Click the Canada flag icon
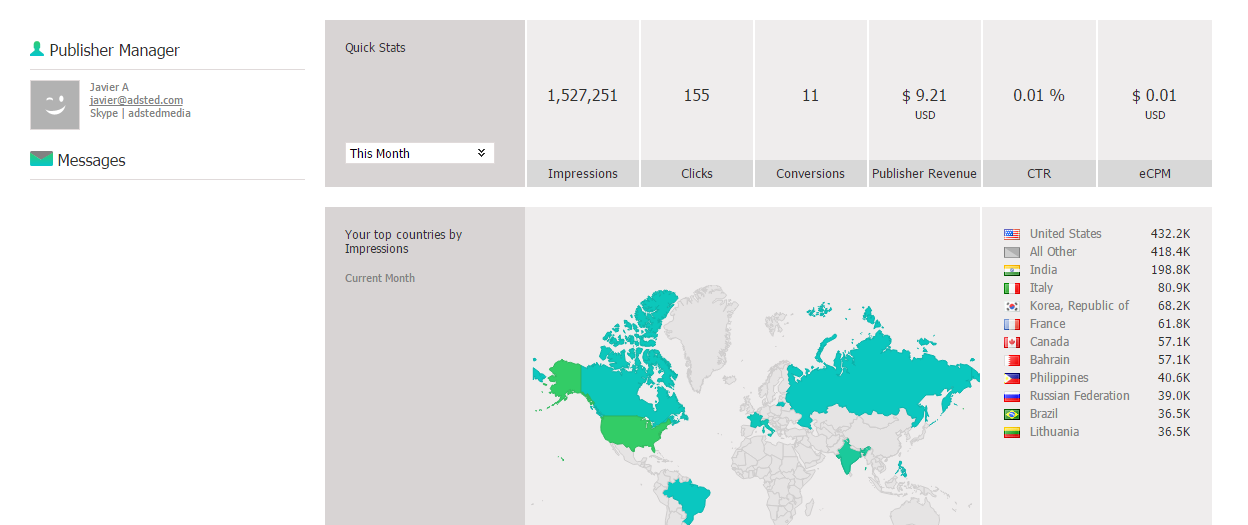This screenshot has width=1248, height=525. (x=1011, y=342)
